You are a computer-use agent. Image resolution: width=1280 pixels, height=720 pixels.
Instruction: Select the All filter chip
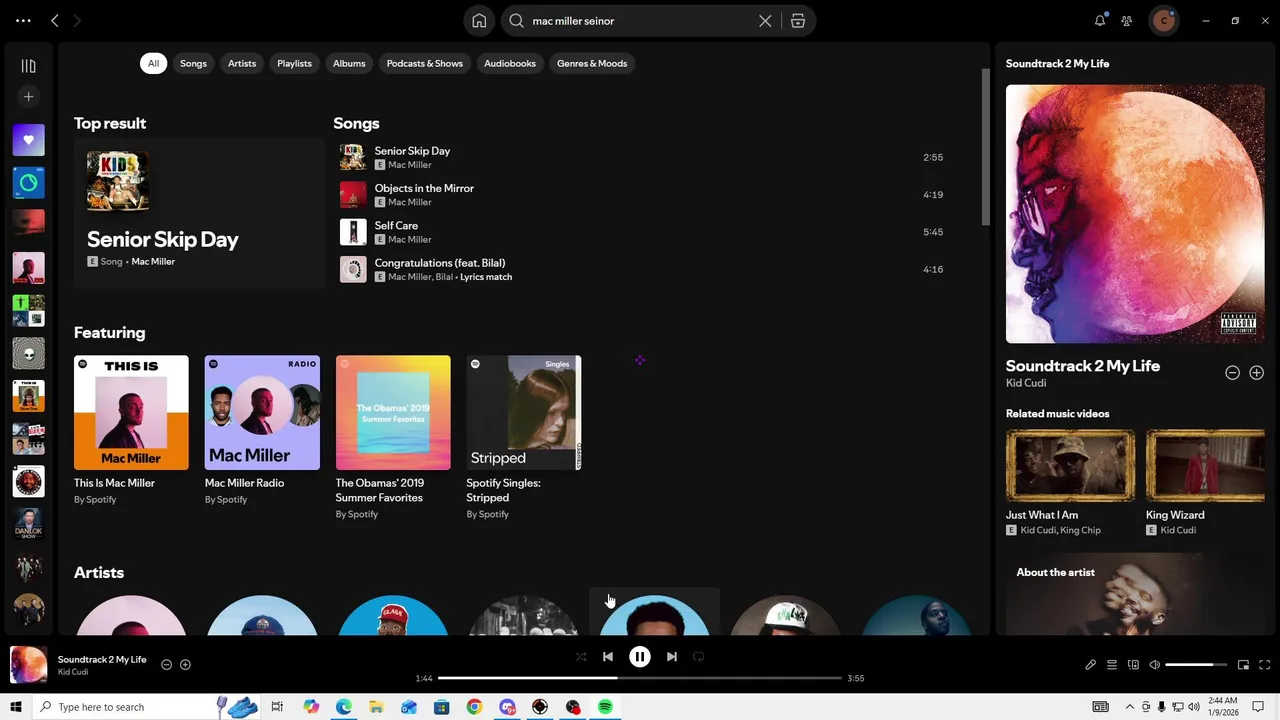[153, 63]
